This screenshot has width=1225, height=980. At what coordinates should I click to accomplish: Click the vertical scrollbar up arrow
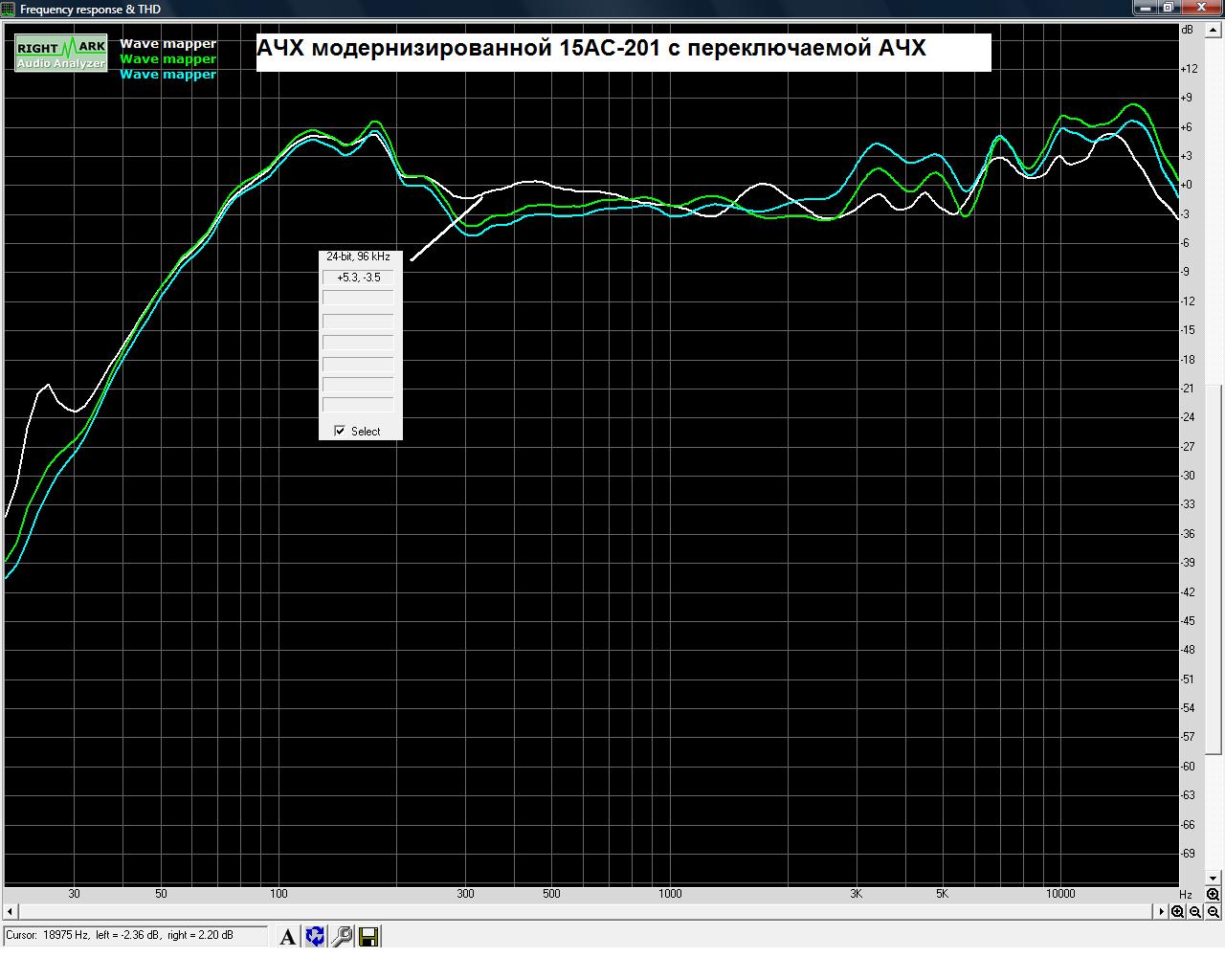pyautogui.click(x=1214, y=31)
